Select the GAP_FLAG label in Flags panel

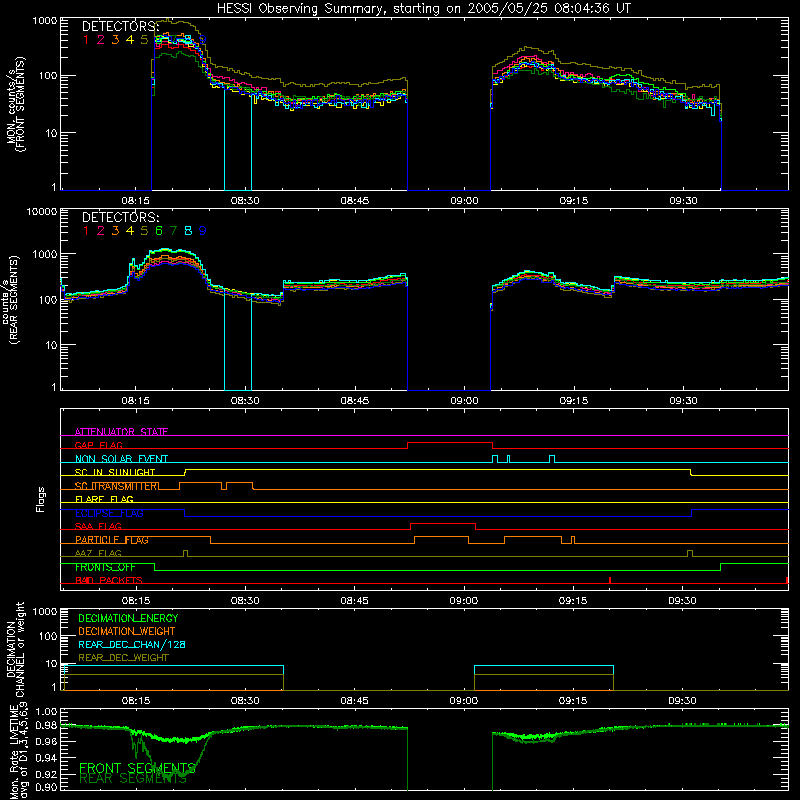(x=98, y=445)
